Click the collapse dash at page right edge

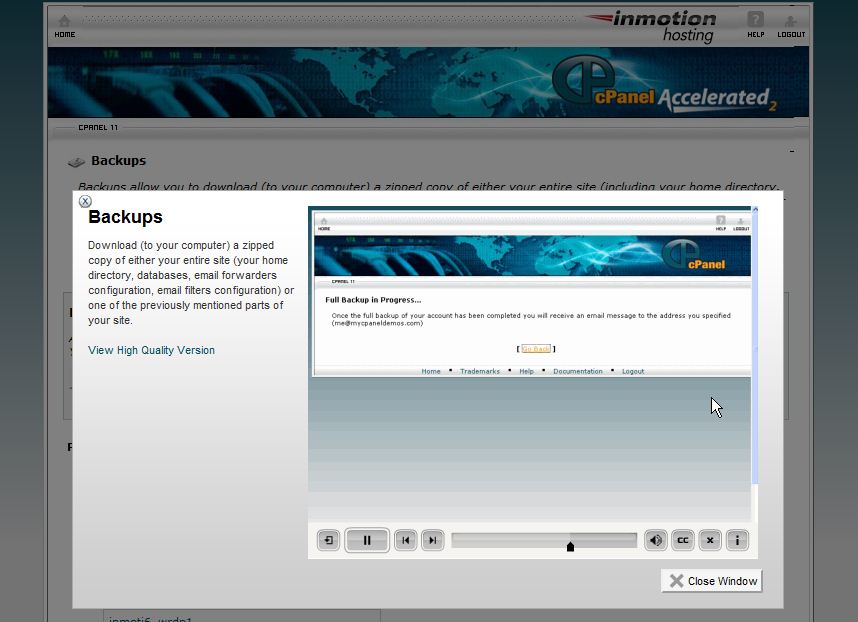coord(792,152)
